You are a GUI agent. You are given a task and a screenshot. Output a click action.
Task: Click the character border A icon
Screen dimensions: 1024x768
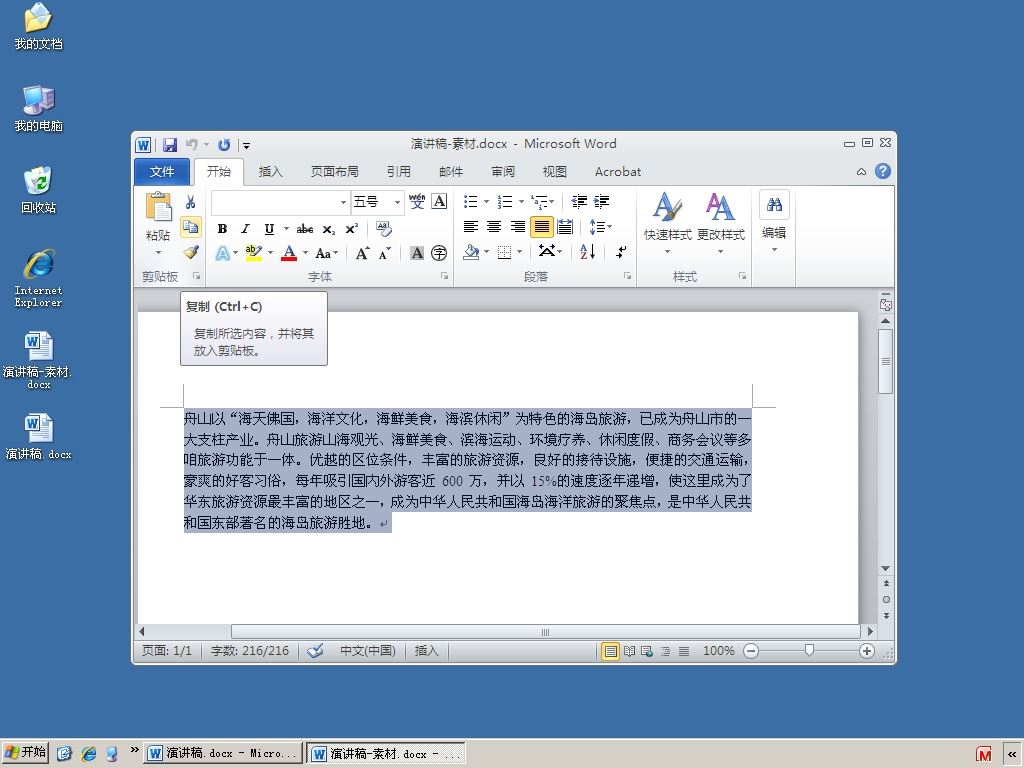point(440,201)
